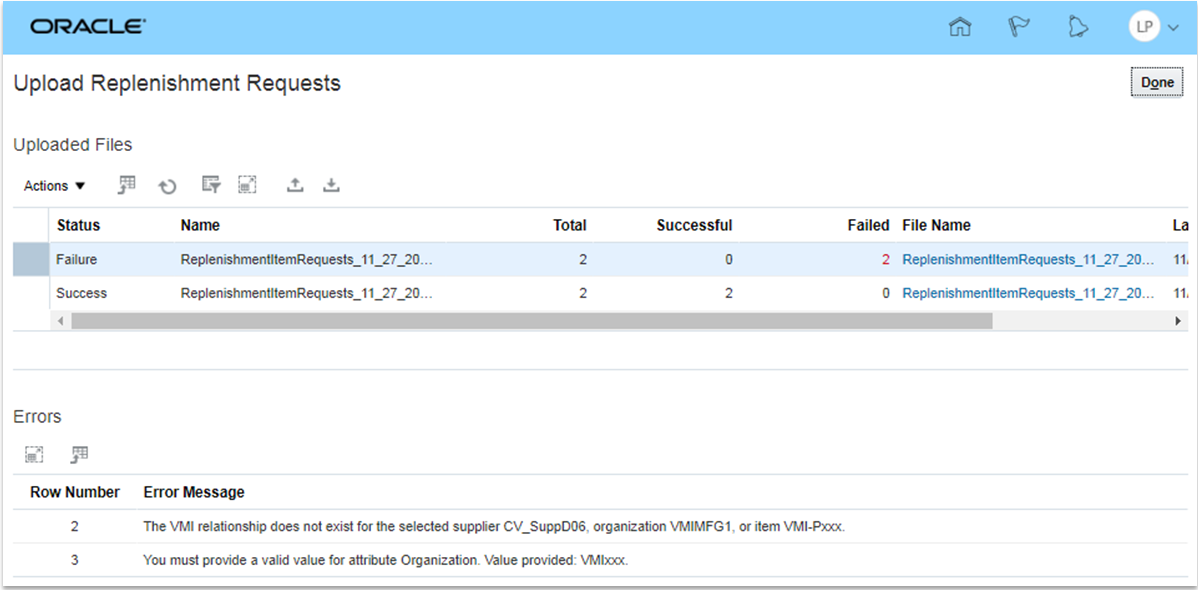Click the Successful value 0 in Failure row
The width and height of the screenshot is (1198, 590).
tap(728, 259)
